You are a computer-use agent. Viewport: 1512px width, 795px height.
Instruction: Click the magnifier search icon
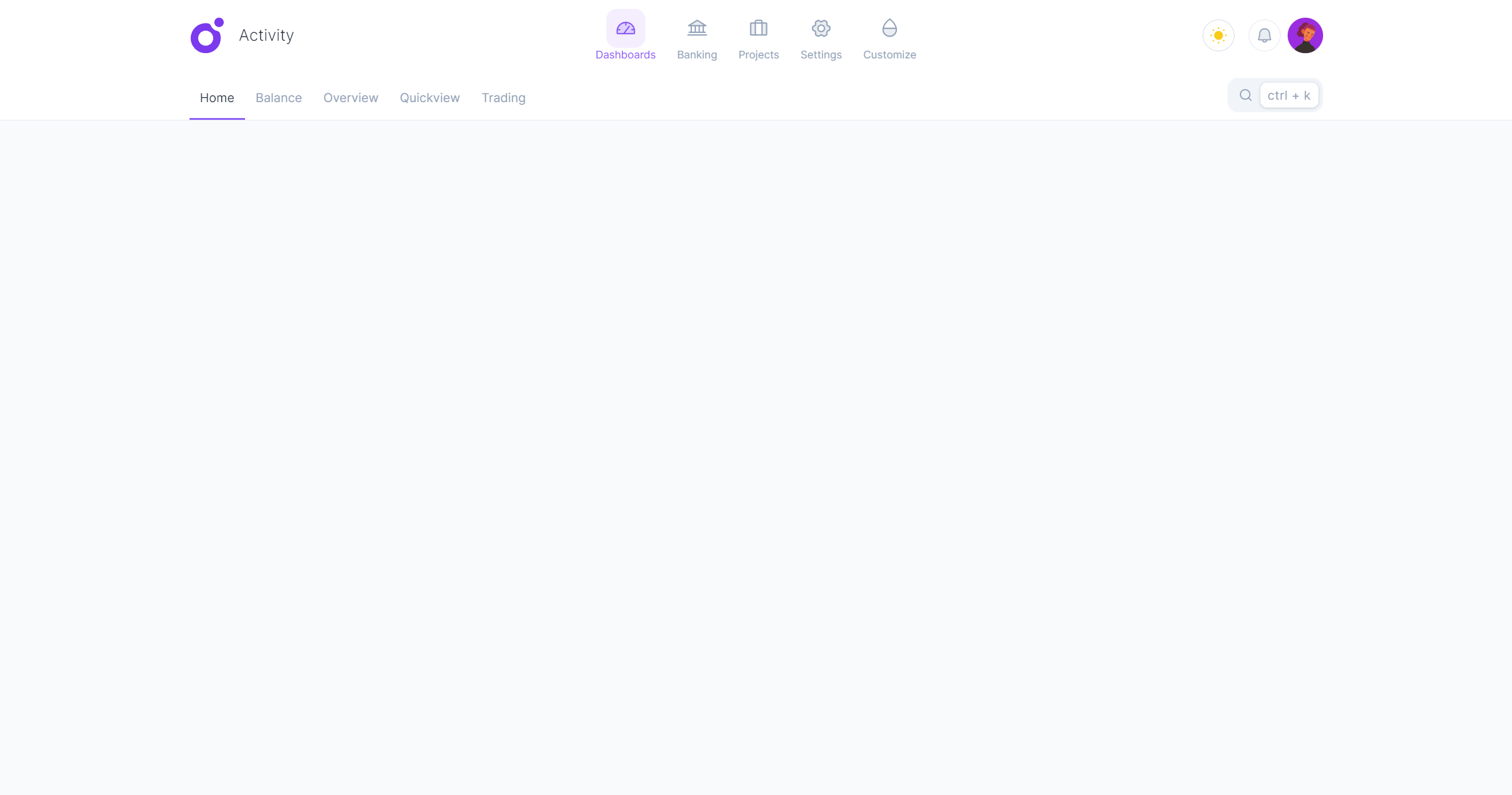(x=1245, y=95)
